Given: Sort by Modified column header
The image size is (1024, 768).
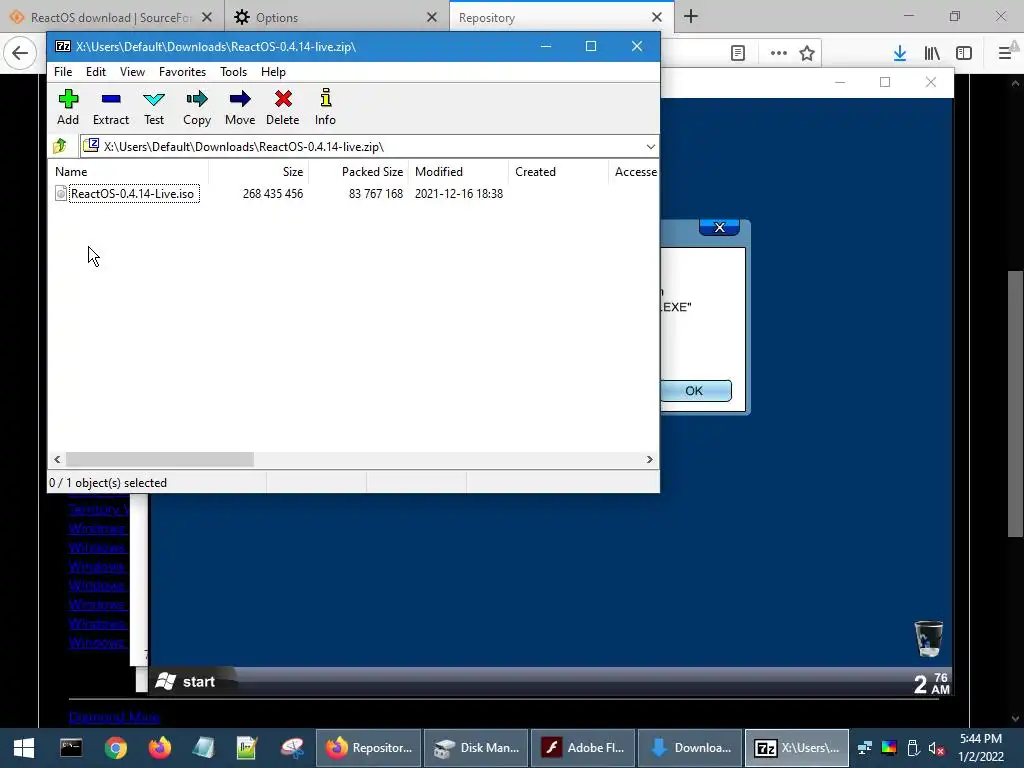Looking at the screenshot, I should pos(458,172).
